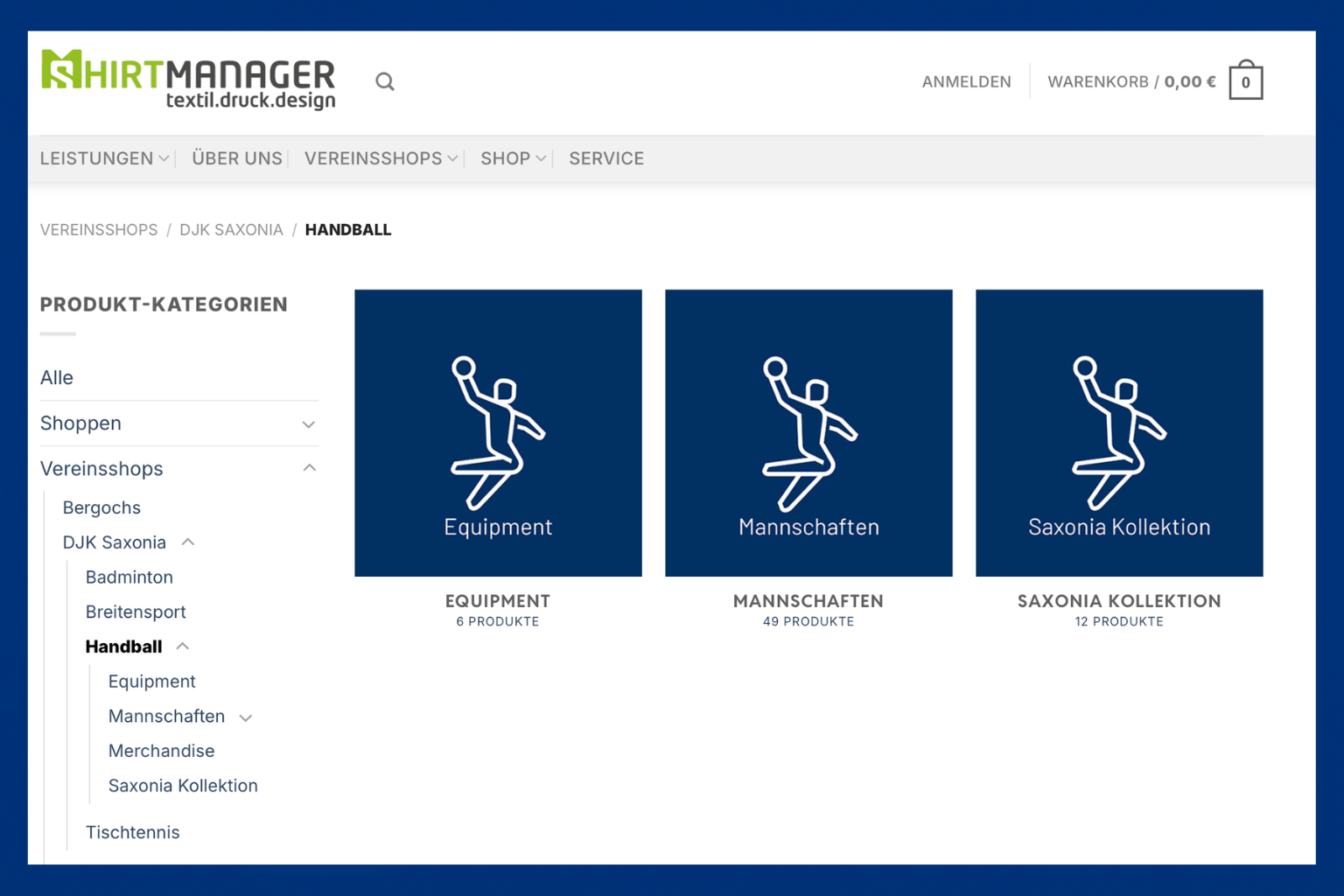This screenshot has height=896, width=1344.
Task: Open the Mannschaften category tile image
Action: tap(808, 432)
